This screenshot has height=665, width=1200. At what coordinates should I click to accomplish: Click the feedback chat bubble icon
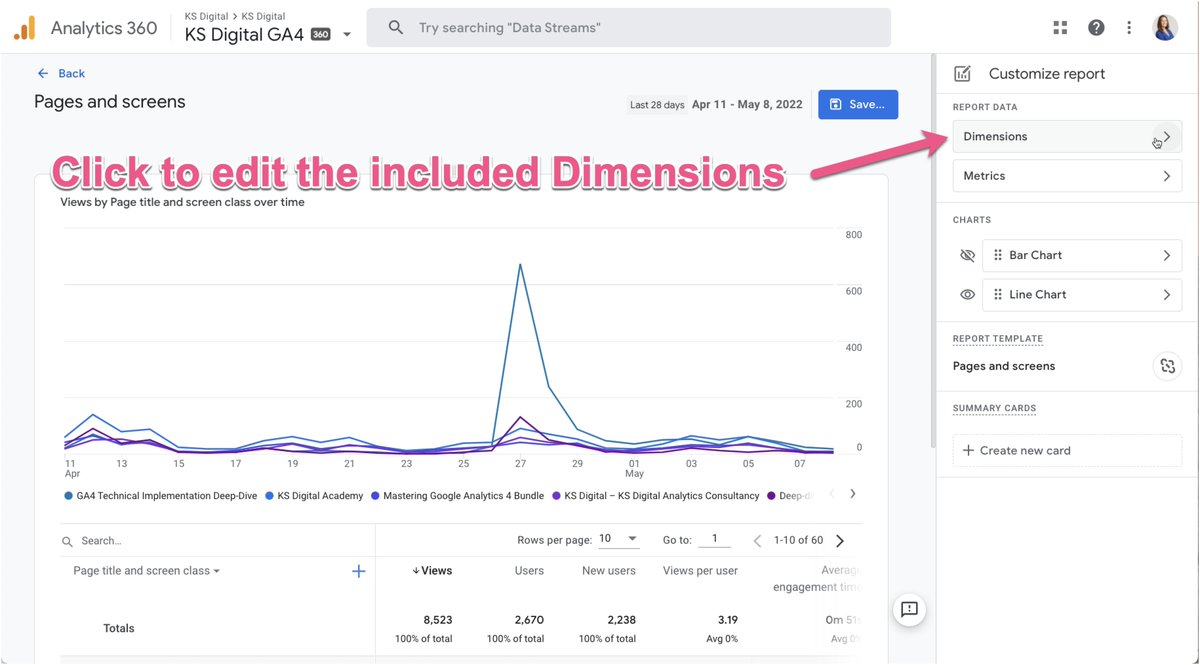coord(909,609)
